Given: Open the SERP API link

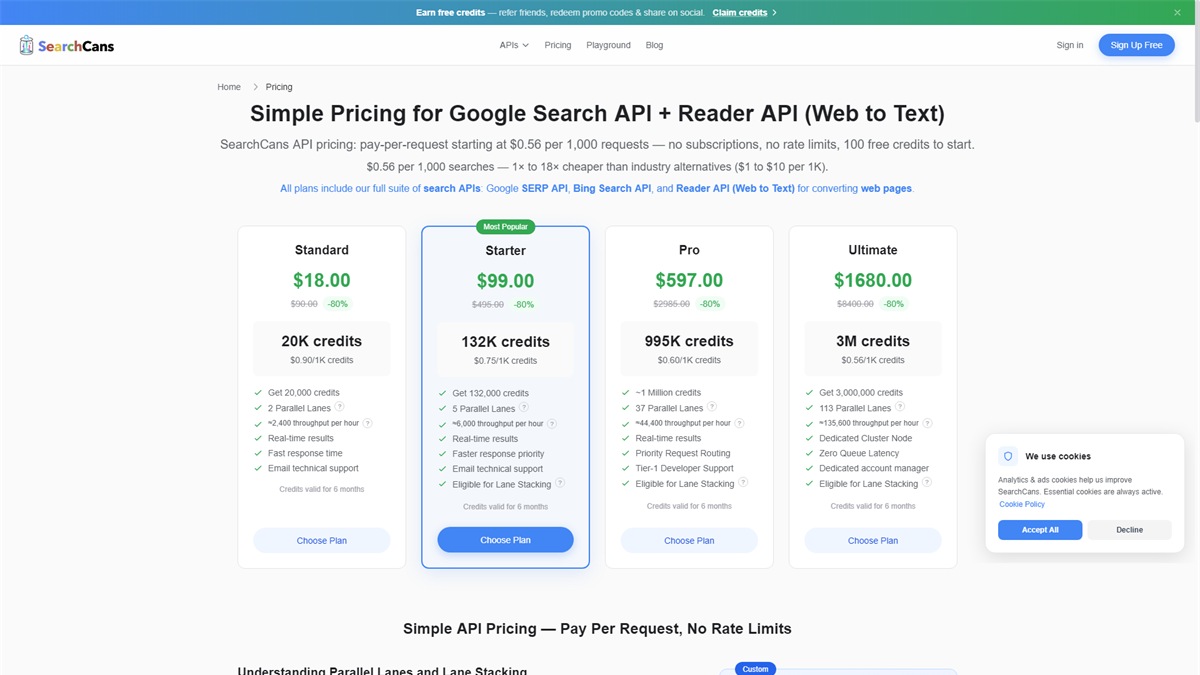Looking at the screenshot, I should 544,188.
